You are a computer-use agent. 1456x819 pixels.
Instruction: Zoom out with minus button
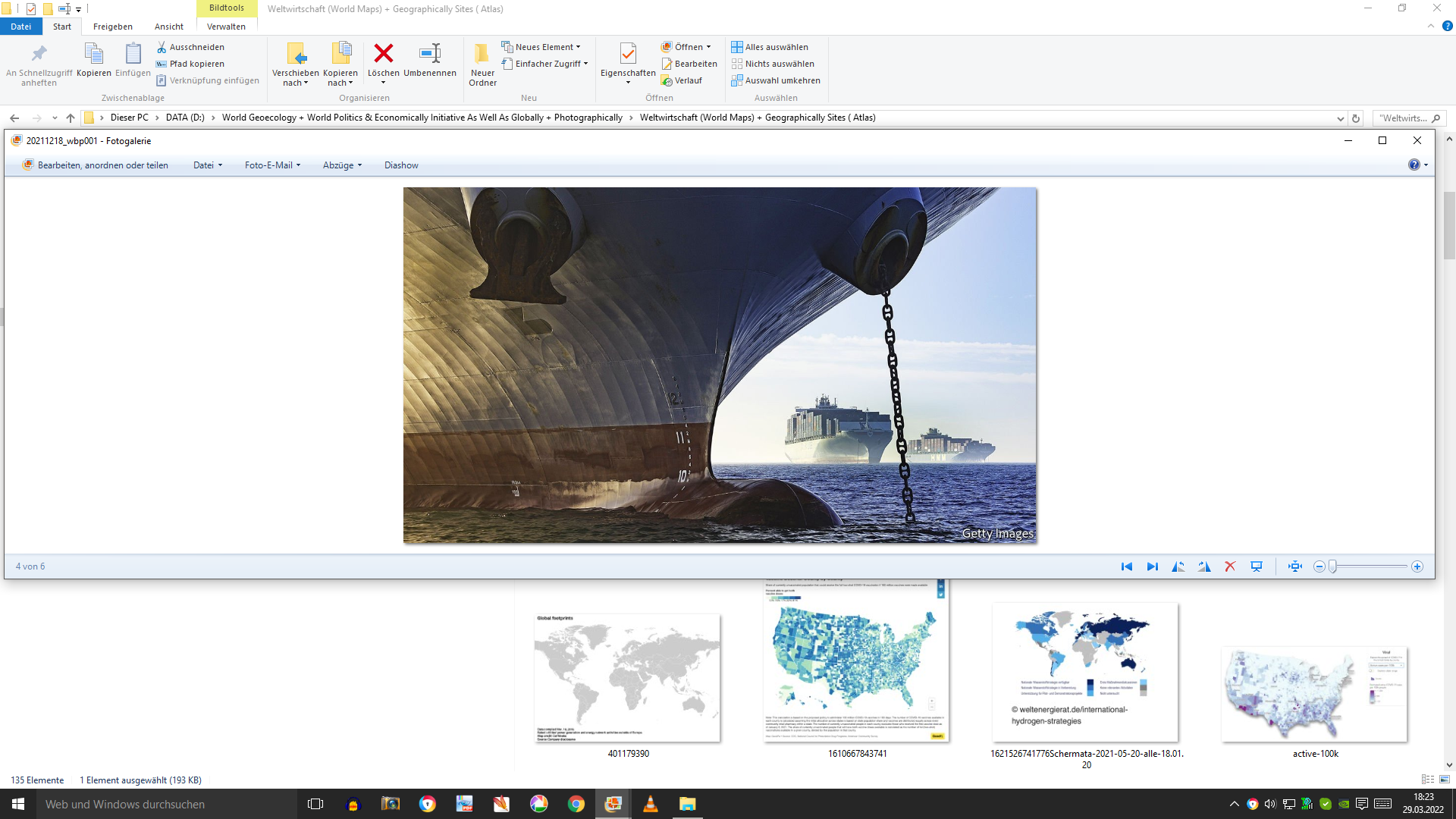tap(1319, 566)
